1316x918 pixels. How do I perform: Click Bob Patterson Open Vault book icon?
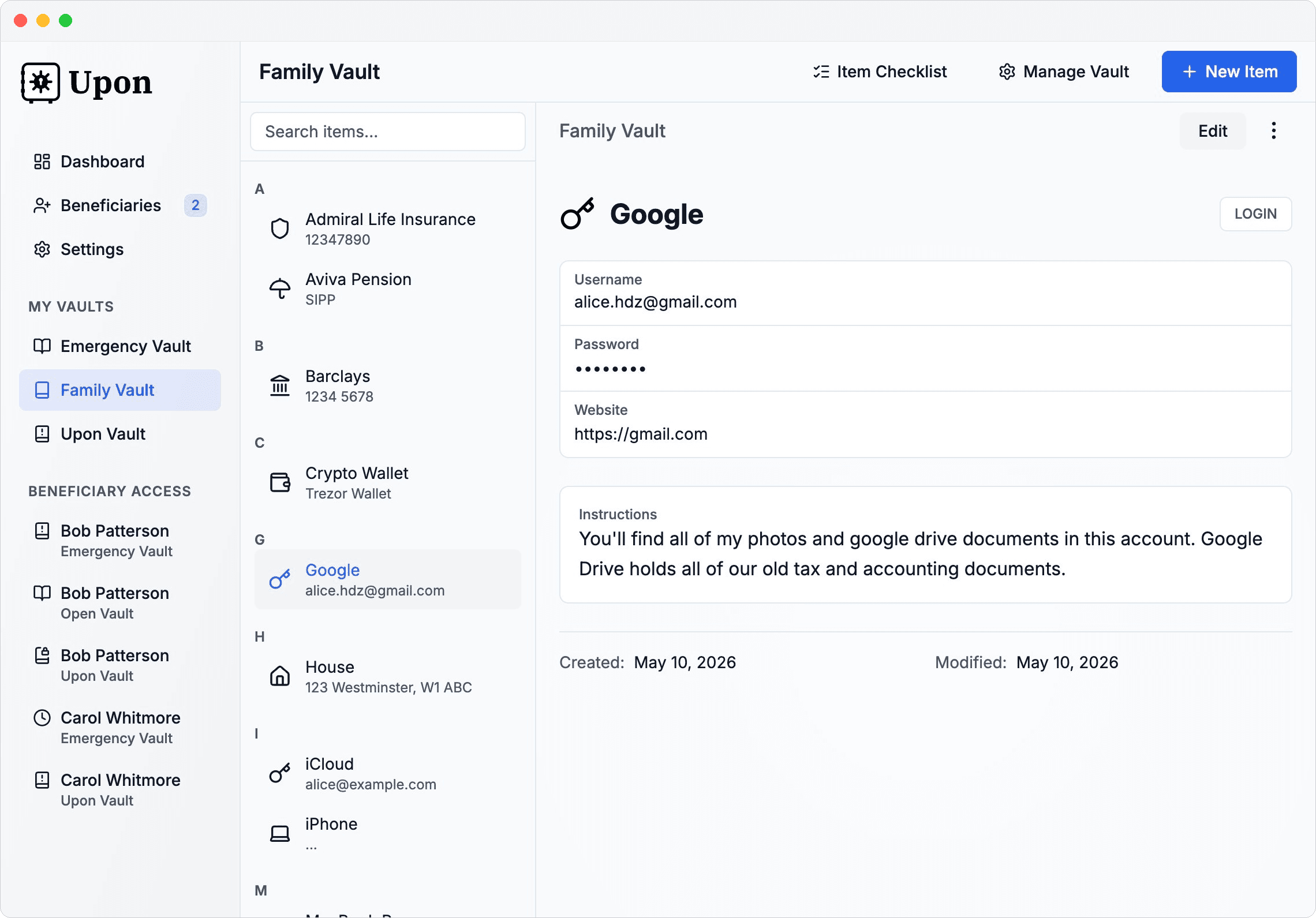pos(42,593)
